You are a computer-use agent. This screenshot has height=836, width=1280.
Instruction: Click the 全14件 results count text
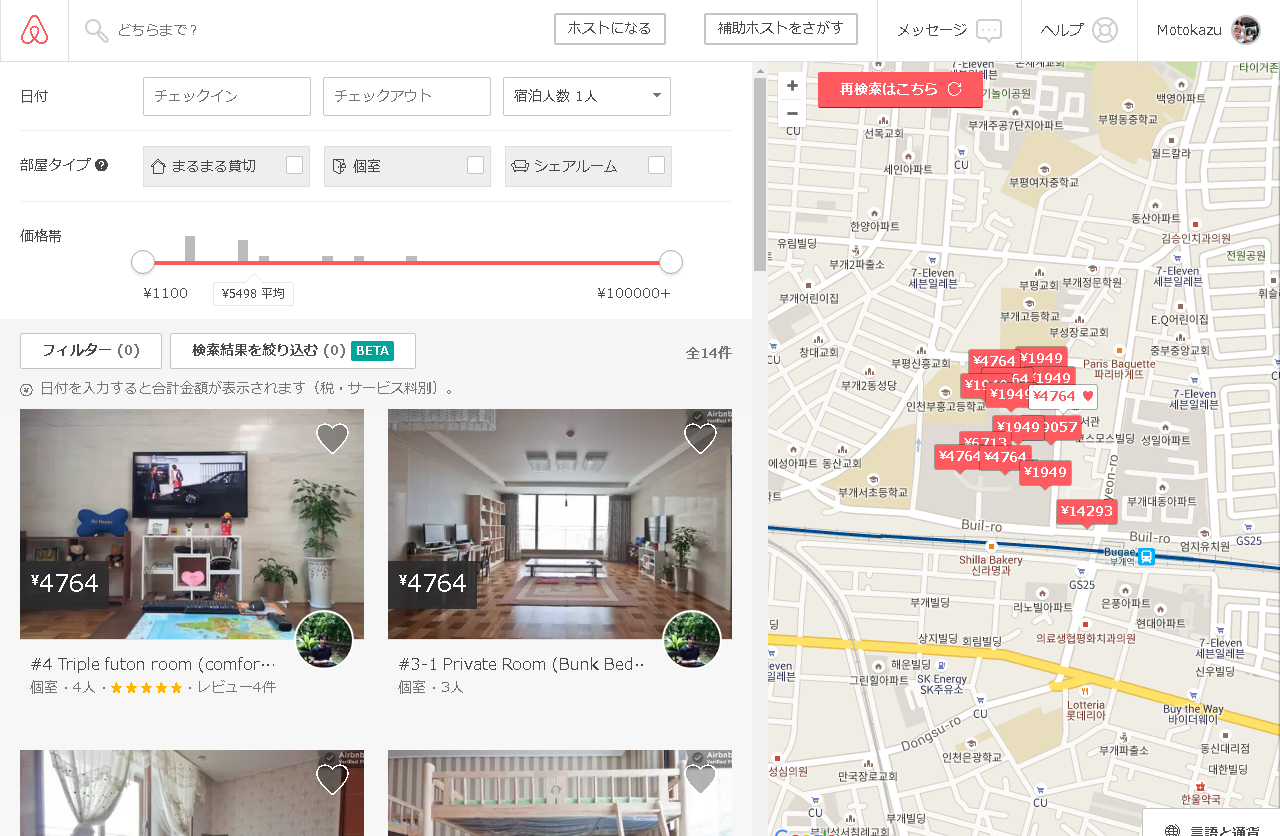coord(709,353)
